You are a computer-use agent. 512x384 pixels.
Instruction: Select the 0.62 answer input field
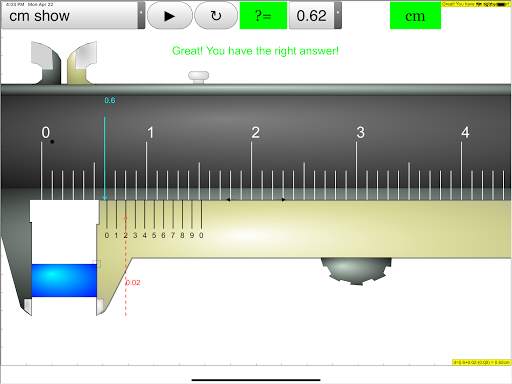click(312, 15)
